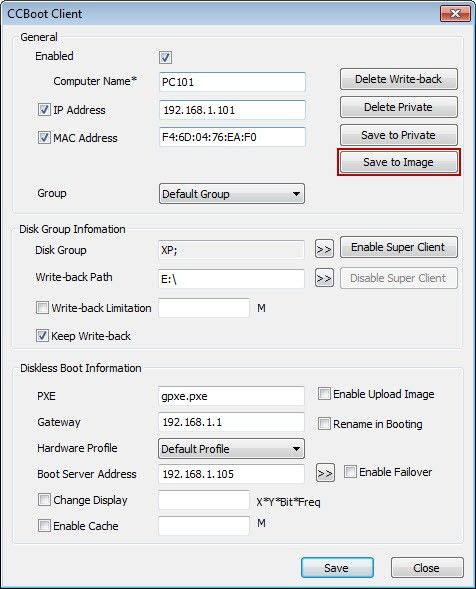Tick the Enable Failover checkbox

(x=350, y=472)
